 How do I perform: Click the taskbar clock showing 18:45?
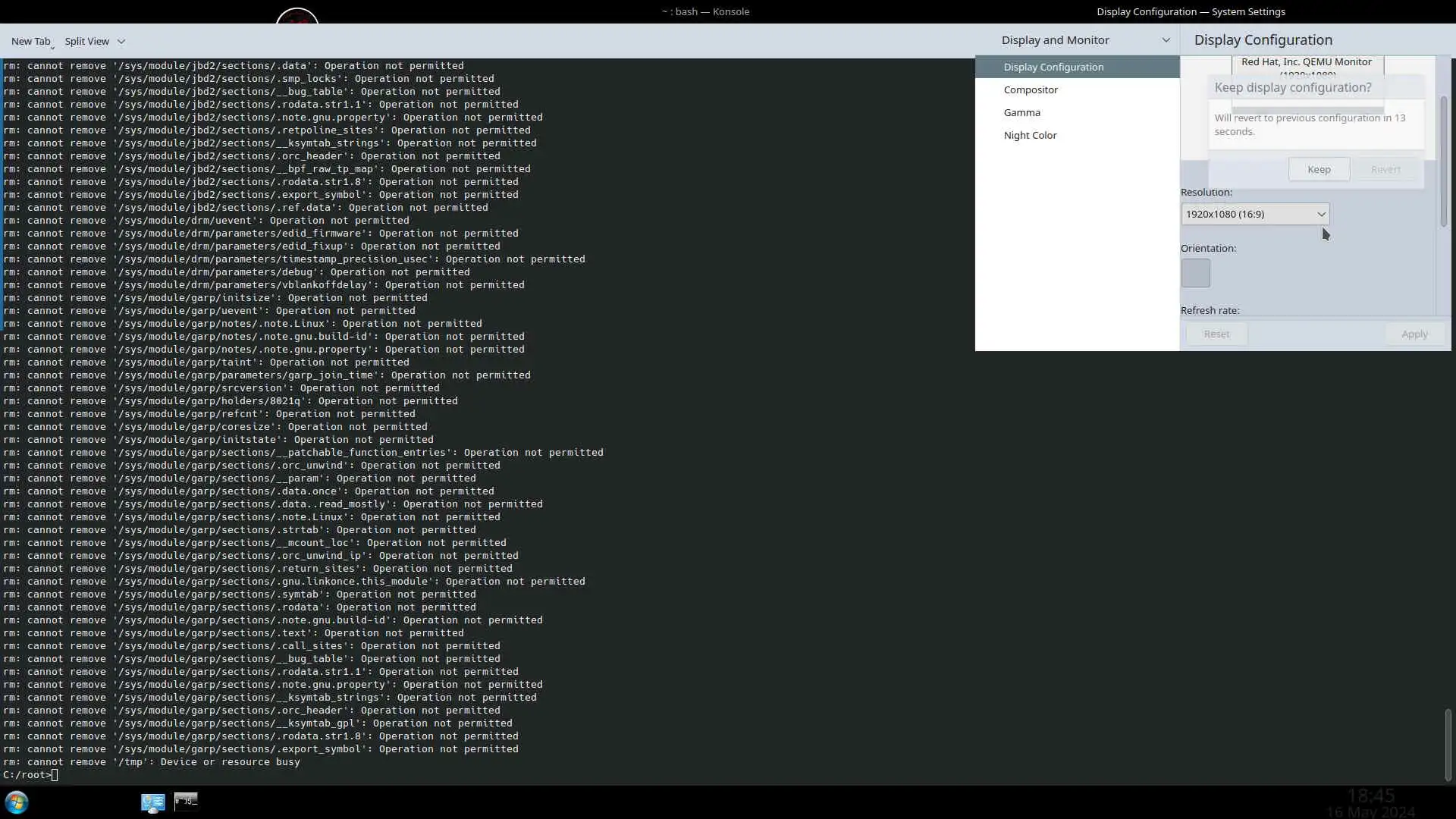(x=1370, y=796)
